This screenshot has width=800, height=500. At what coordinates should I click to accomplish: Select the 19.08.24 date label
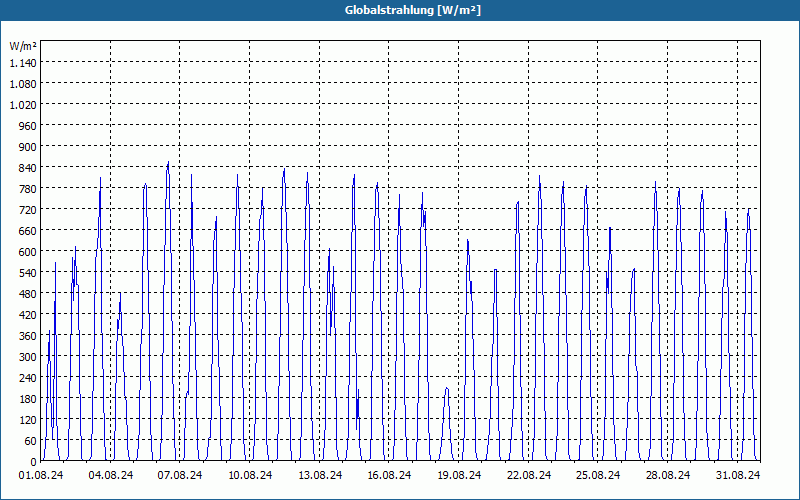tap(459, 475)
